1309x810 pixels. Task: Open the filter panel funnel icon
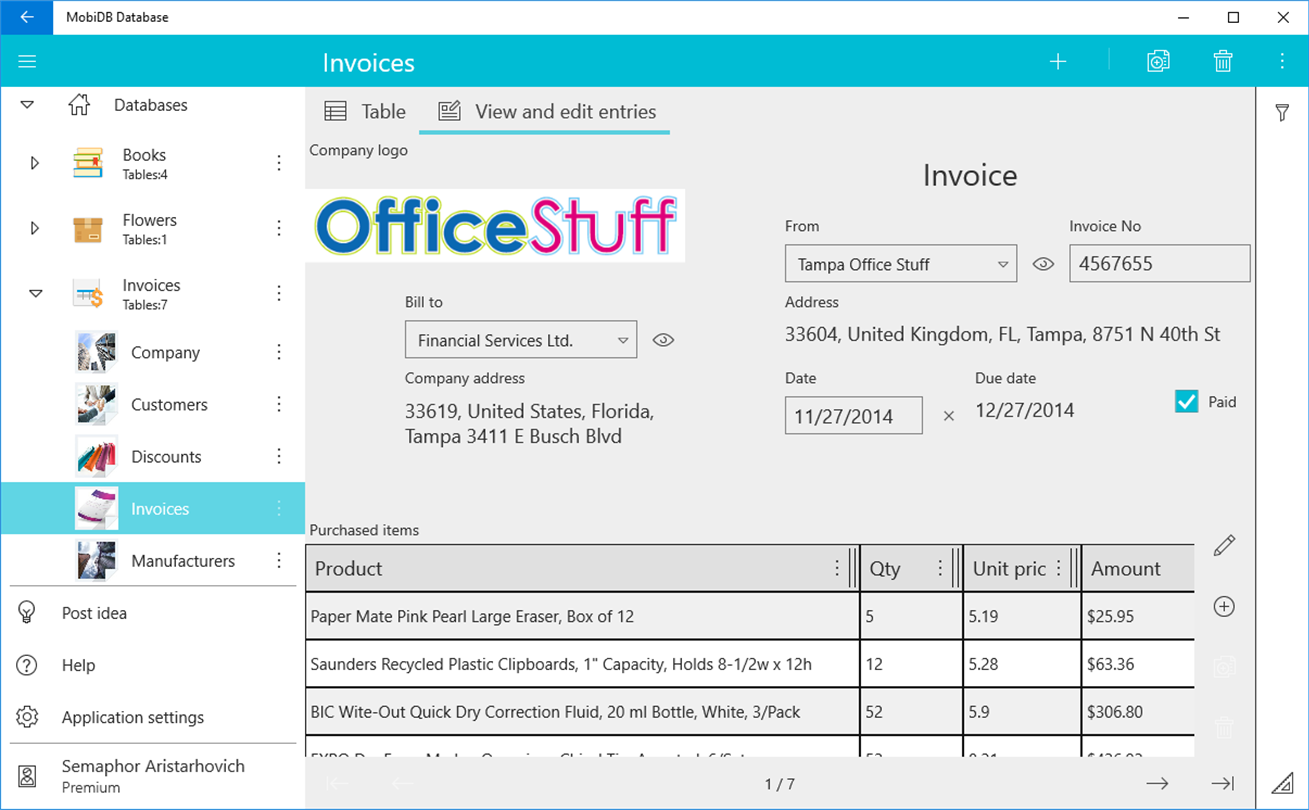[1282, 113]
